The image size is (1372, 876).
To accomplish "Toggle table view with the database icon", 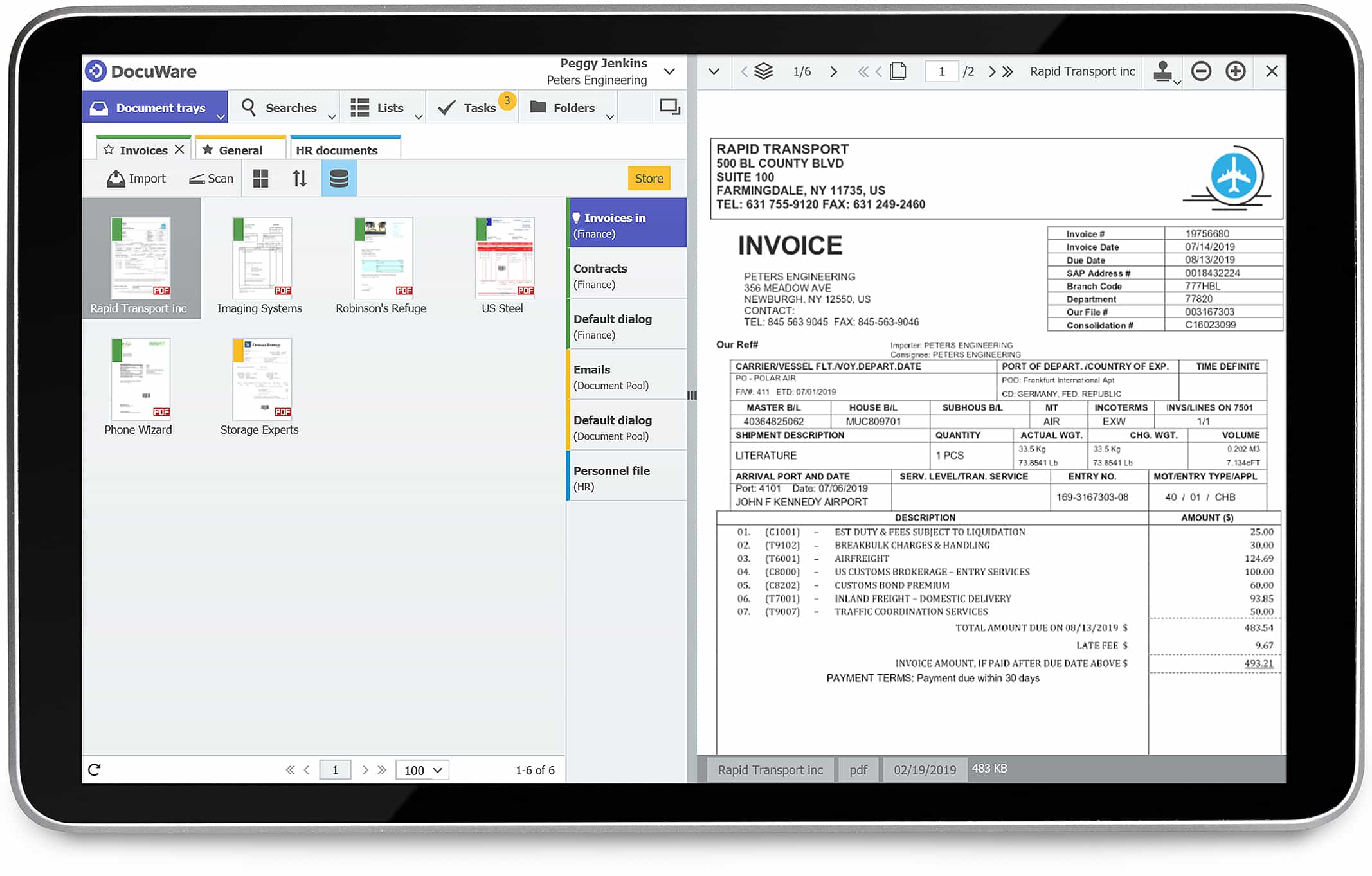I will [x=339, y=178].
